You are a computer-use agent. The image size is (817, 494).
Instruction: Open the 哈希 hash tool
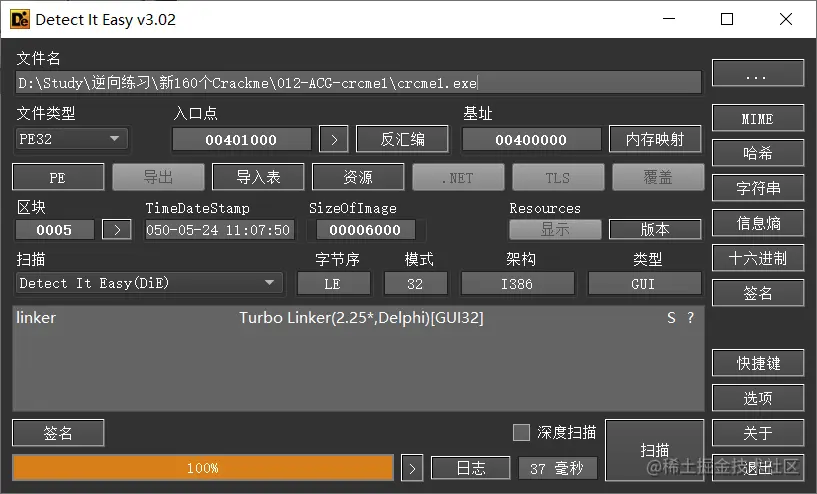point(758,153)
